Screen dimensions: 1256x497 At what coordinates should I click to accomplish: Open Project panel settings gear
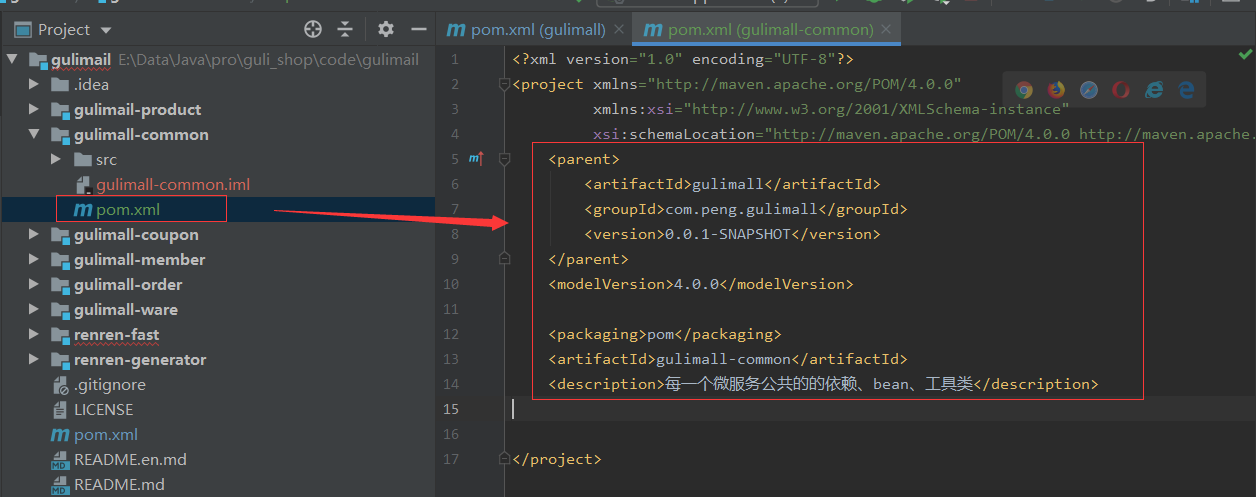click(386, 29)
